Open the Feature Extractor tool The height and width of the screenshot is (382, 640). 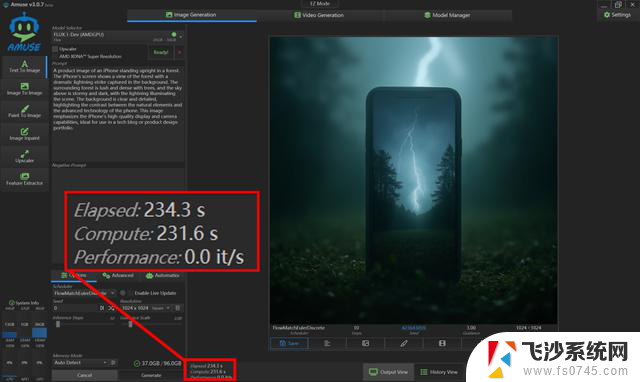pos(24,179)
